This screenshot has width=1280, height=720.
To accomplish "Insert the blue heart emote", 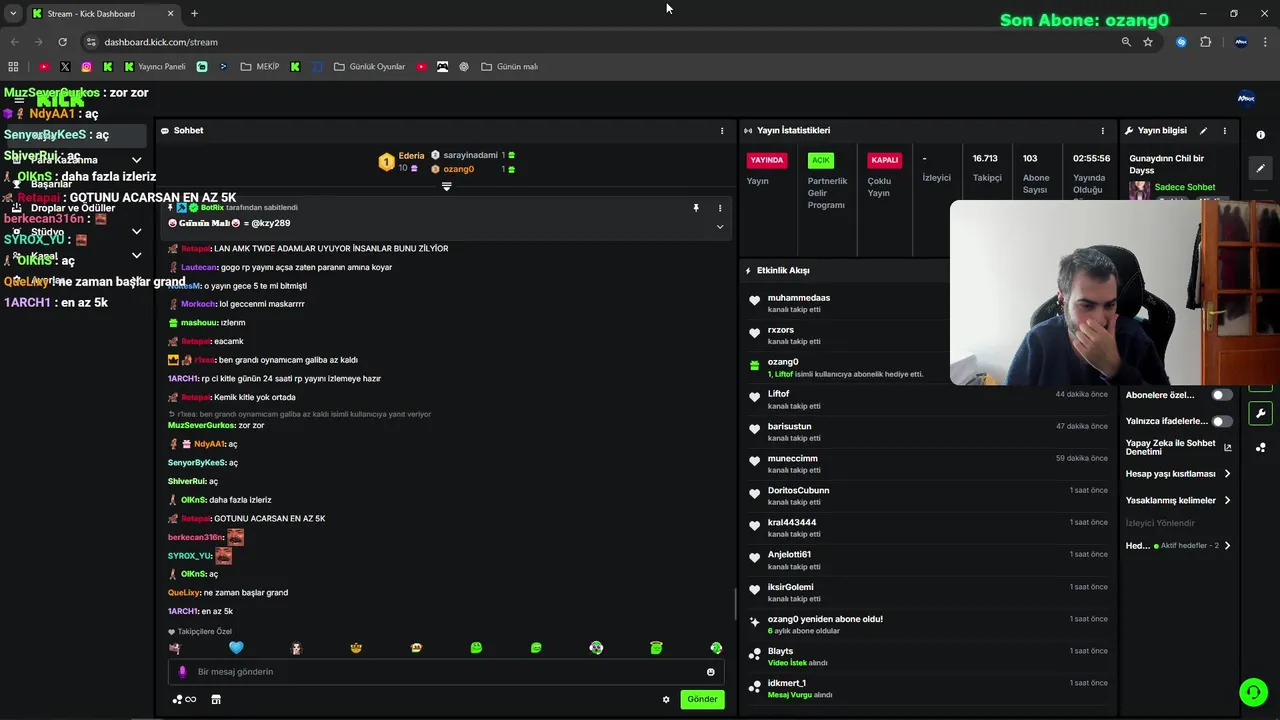I will (236, 648).
